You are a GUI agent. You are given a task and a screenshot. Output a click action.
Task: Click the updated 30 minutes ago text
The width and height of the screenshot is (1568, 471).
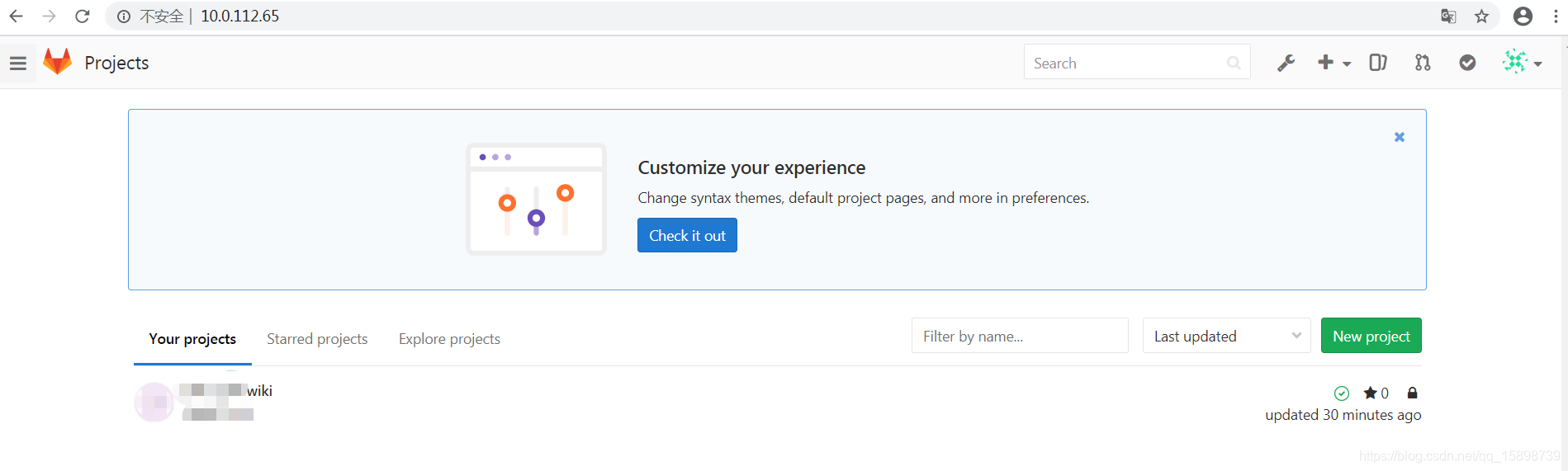[x=1343, y=415]
